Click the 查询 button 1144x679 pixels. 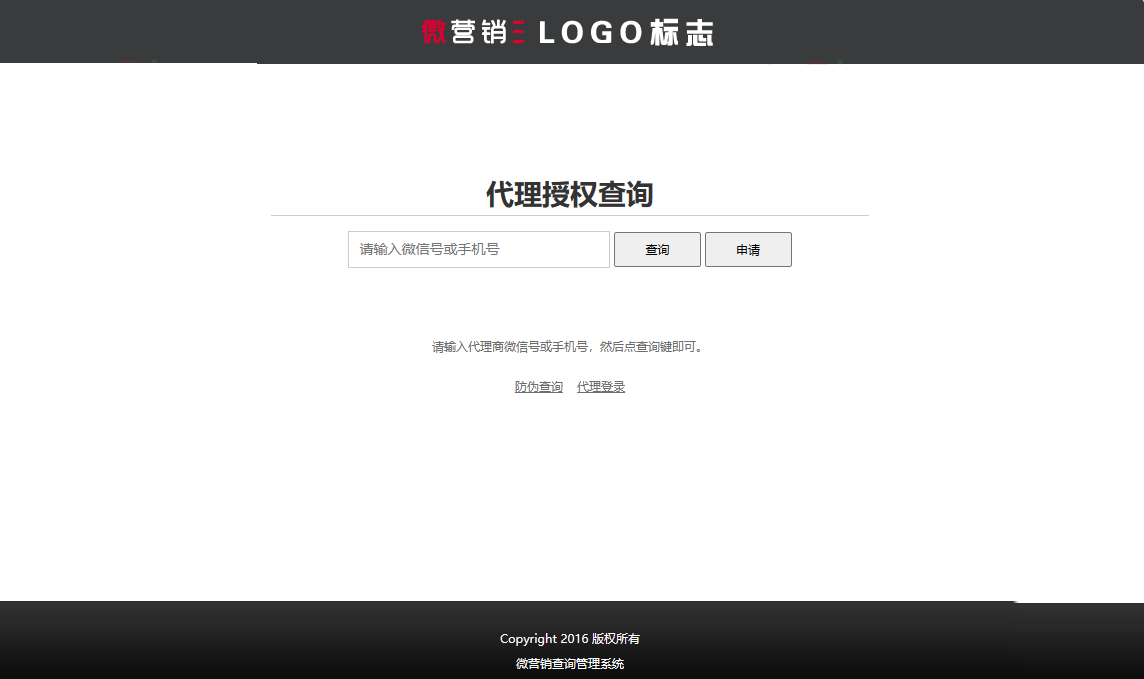(657, 249)
